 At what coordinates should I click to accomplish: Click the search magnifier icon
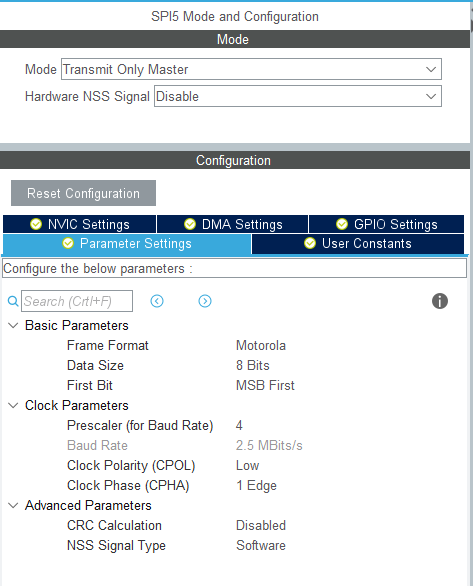[x=13, y=301]
